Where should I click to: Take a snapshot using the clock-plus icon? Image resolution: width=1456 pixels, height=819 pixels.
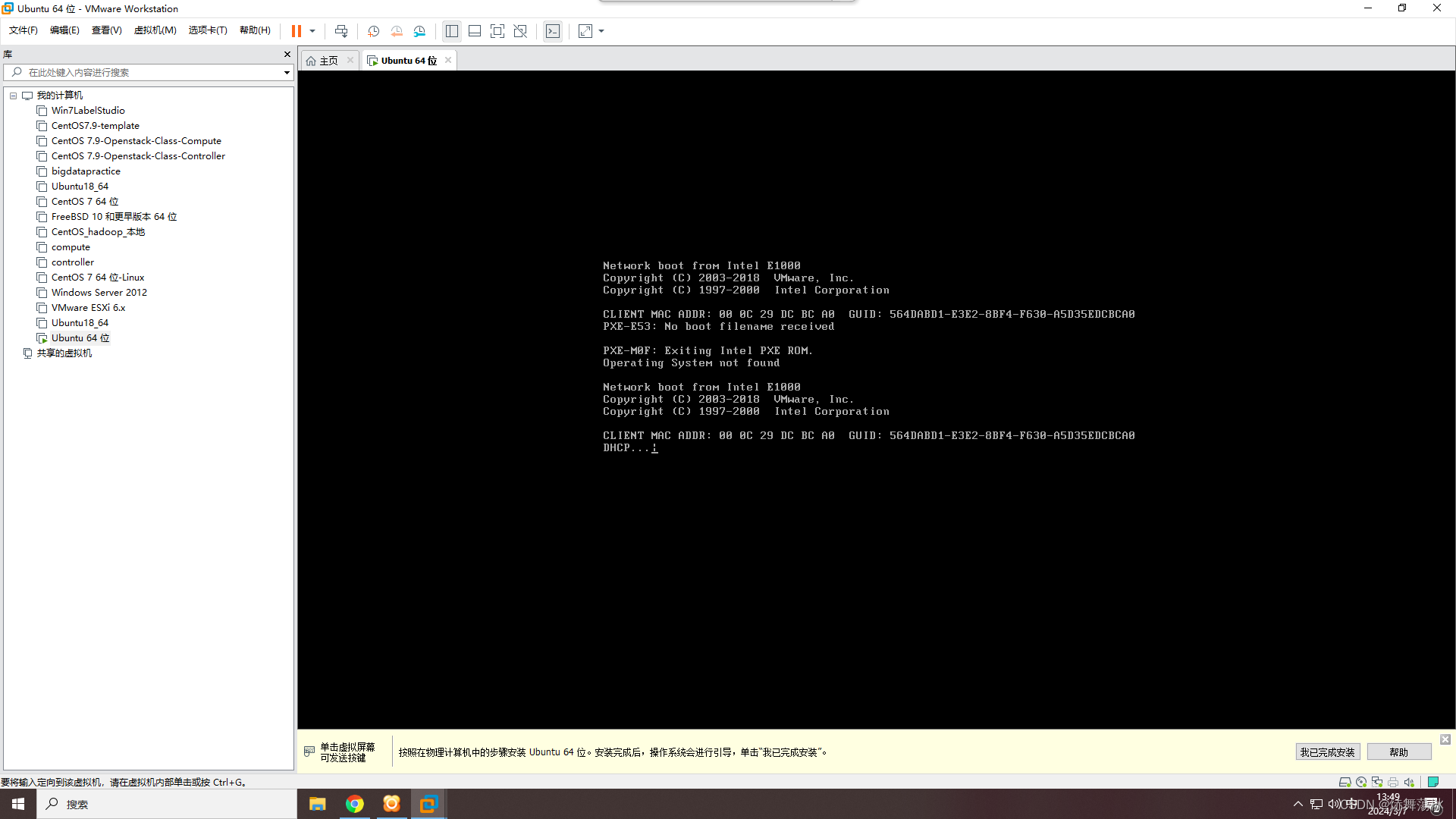coord(373,31)
